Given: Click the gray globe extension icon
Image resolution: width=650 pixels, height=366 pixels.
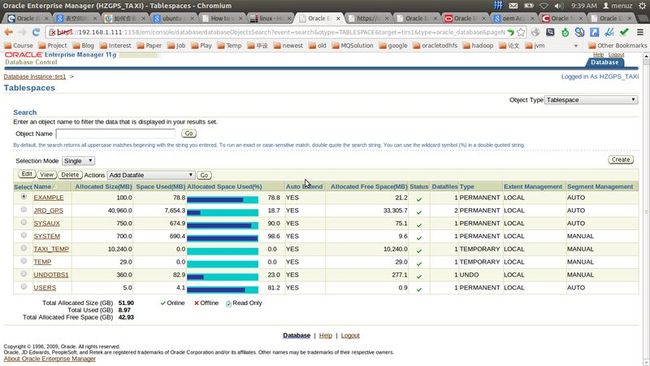Looking at the screenshot, I should (x=536, y=32).
